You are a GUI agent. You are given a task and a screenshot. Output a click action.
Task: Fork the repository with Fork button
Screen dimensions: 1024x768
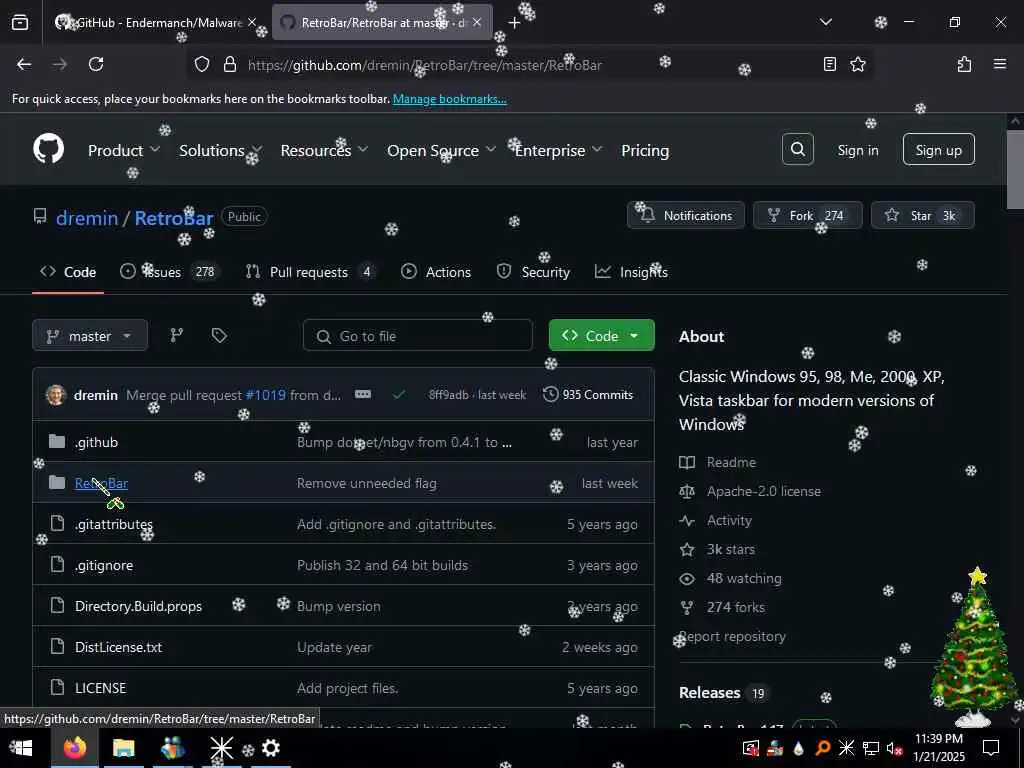808,216
